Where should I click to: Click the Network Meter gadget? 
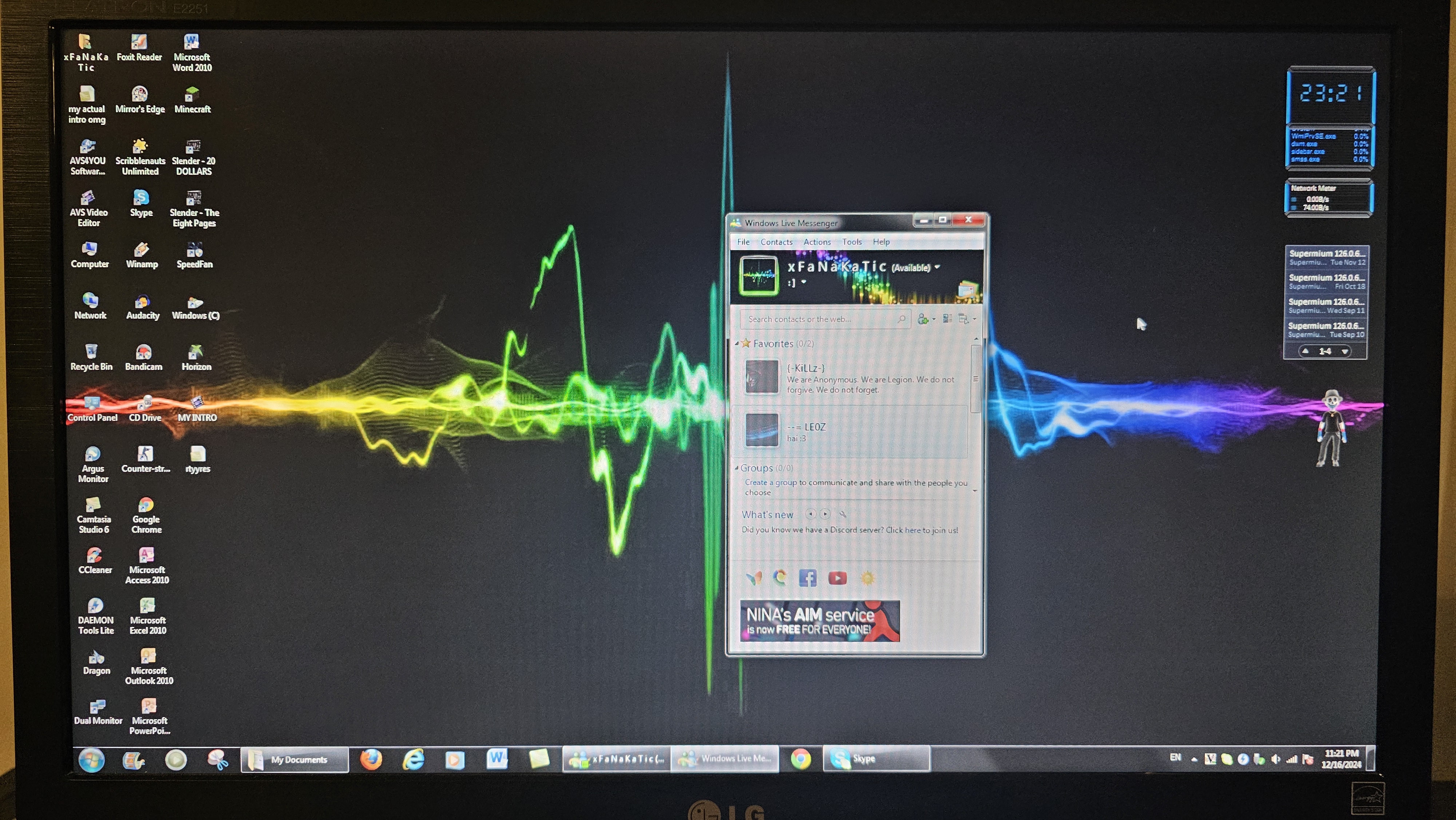(1328, 198)
